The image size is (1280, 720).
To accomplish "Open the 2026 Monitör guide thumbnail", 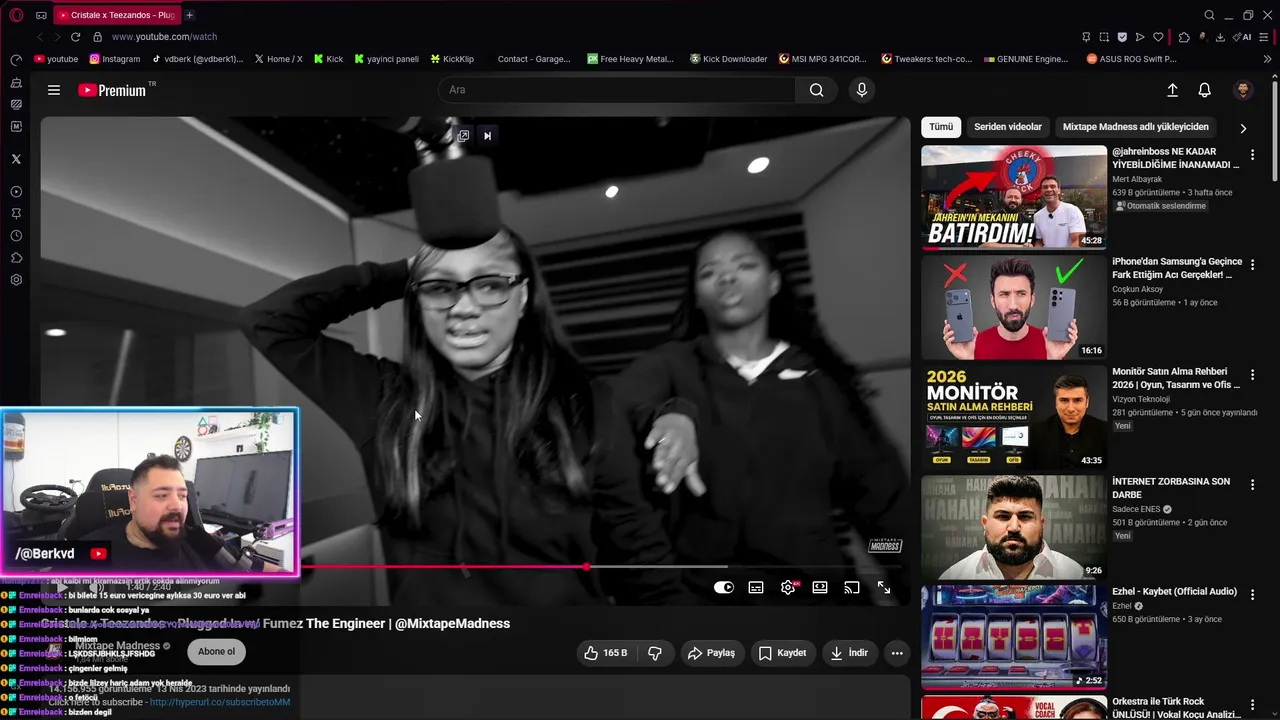I will 1014,417.
